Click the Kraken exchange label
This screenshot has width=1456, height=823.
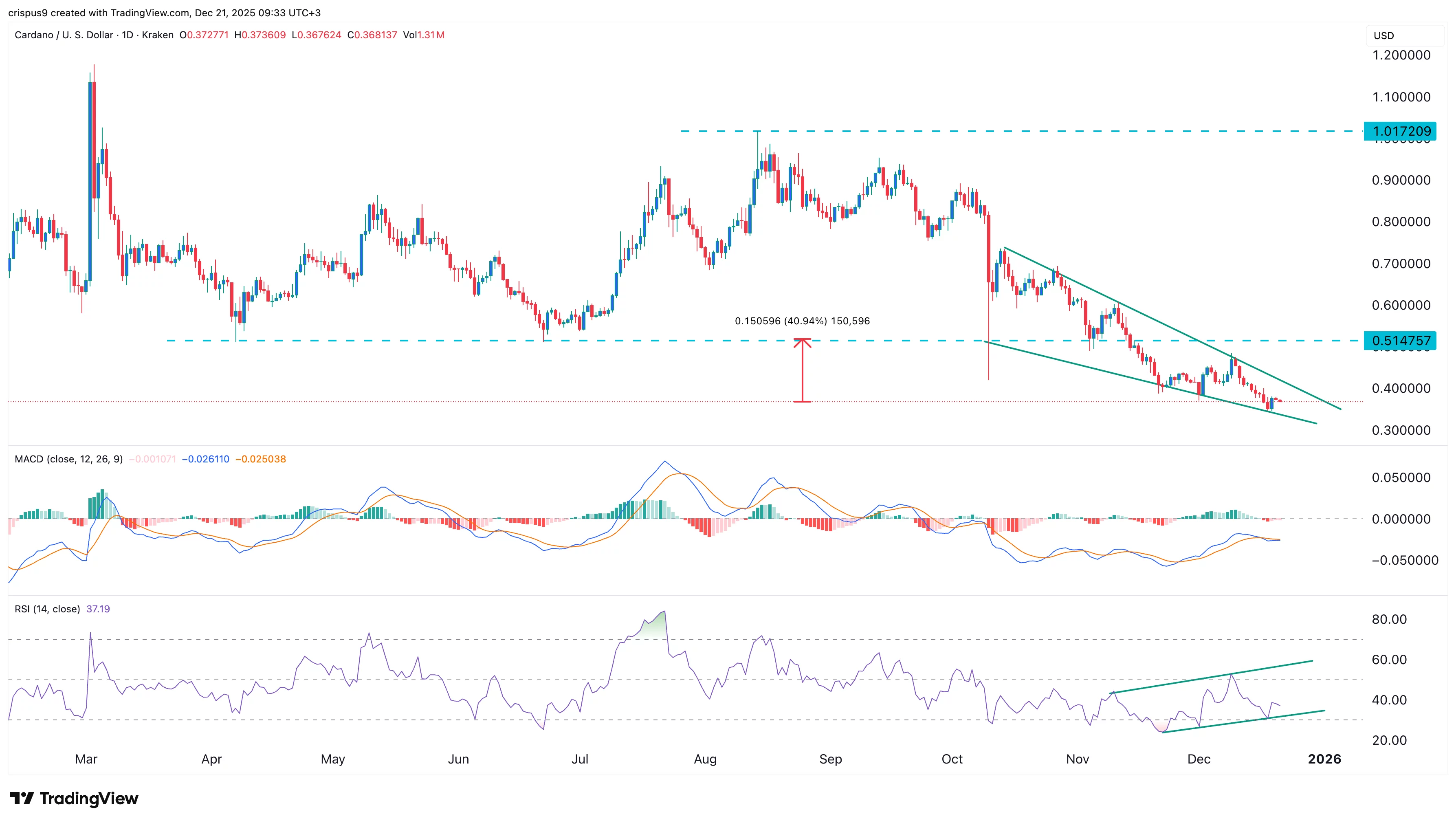[x=158, y=35]
